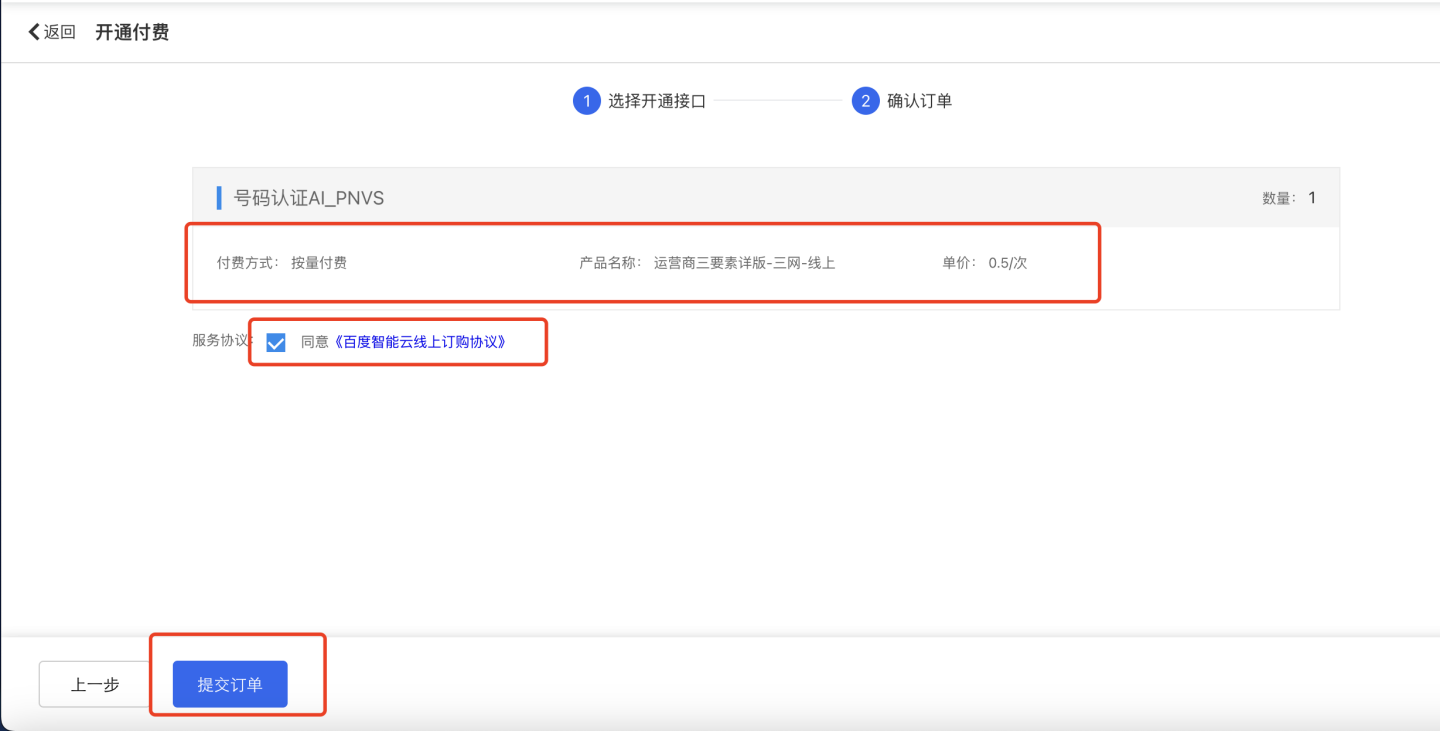Click the 单价 label

pyautogui.click(x=959, y=263)
